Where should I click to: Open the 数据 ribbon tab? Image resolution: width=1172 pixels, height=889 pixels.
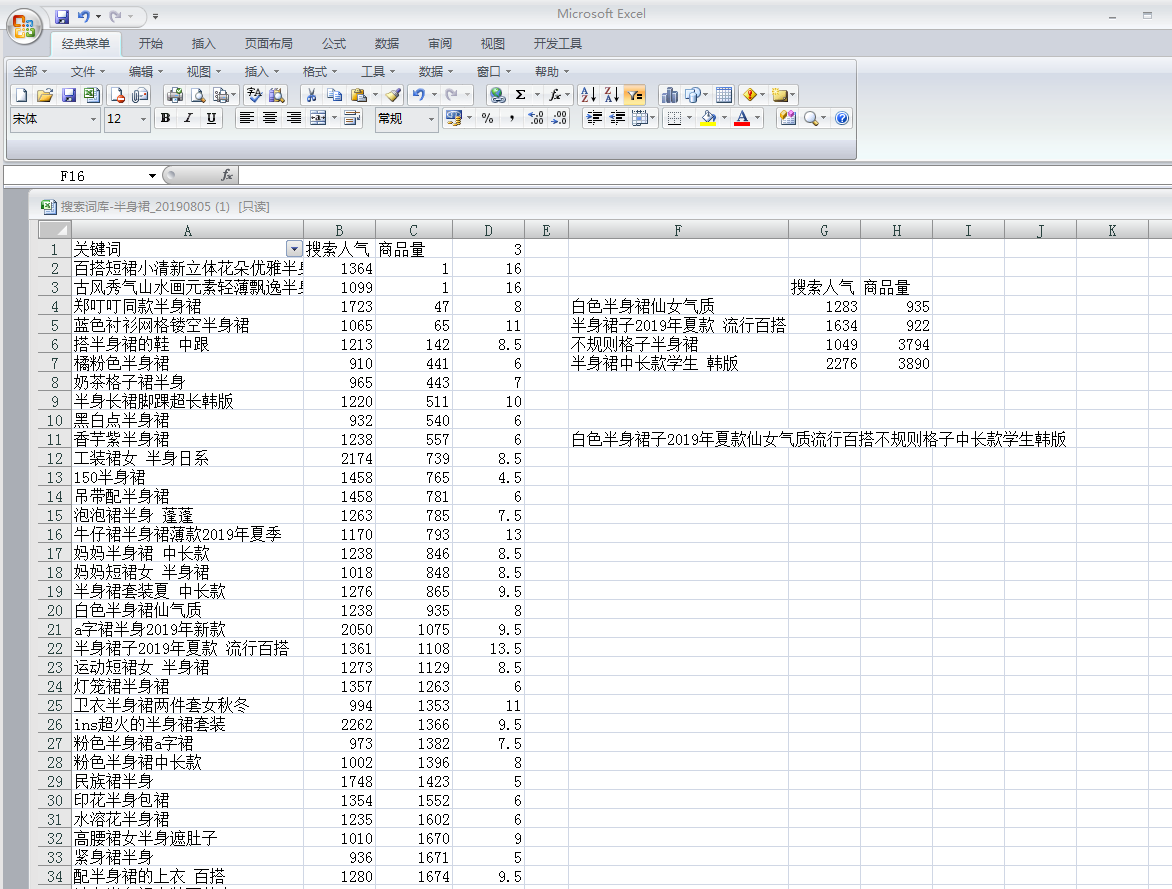tap(387, 44)
